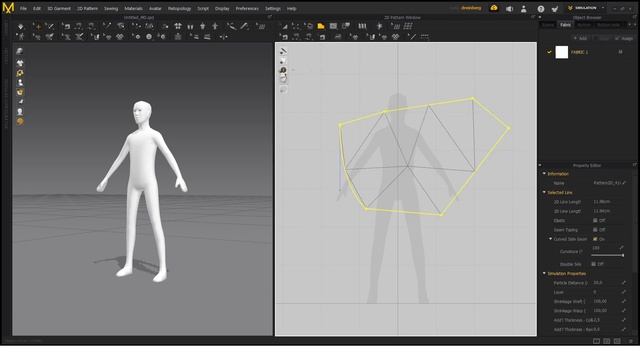The height and width of the screenshot is (360, 640).
Task: Collapse the Information section
Action: (x=544, y=173)
